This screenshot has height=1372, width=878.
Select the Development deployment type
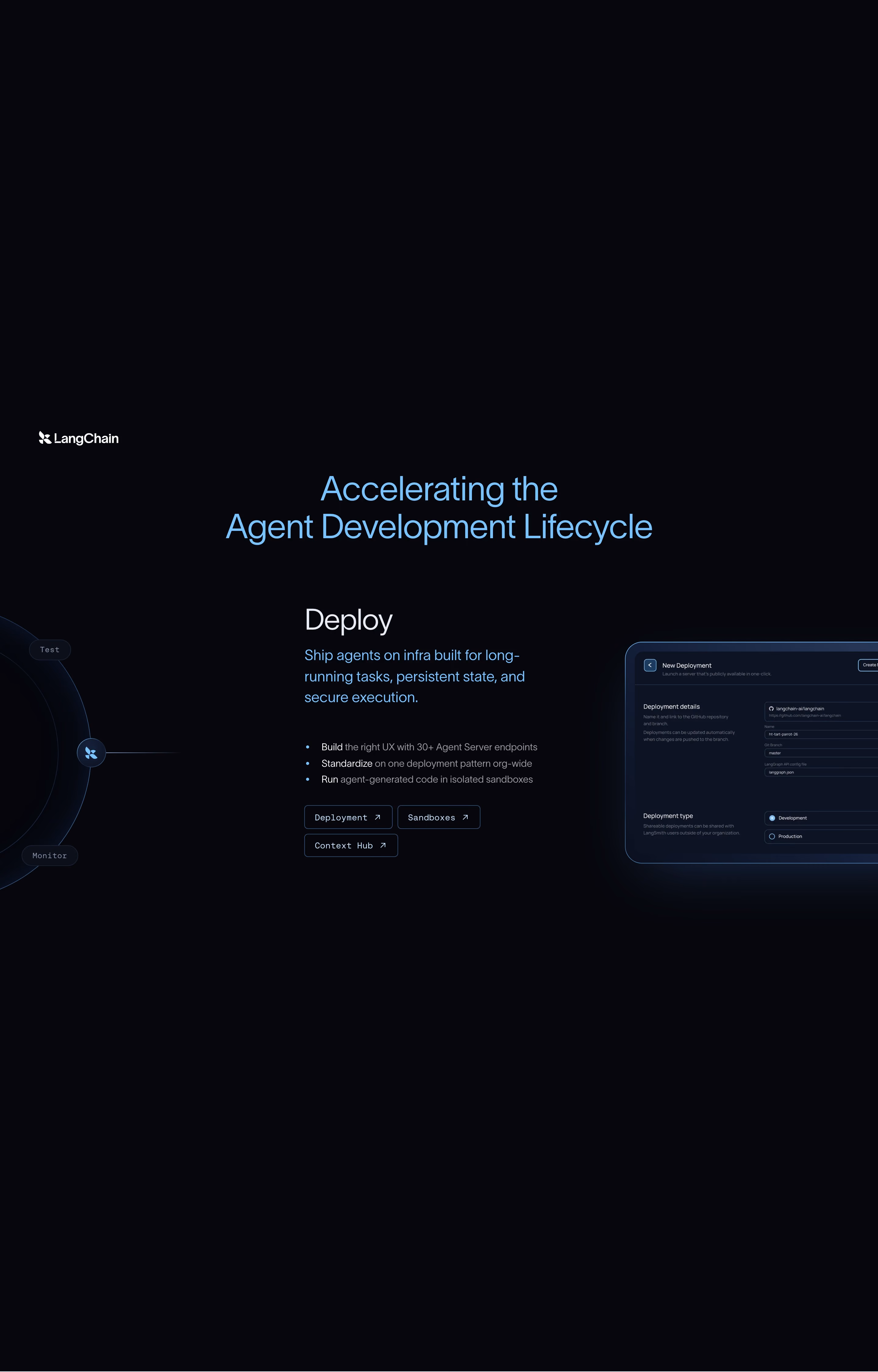point(821,818)
